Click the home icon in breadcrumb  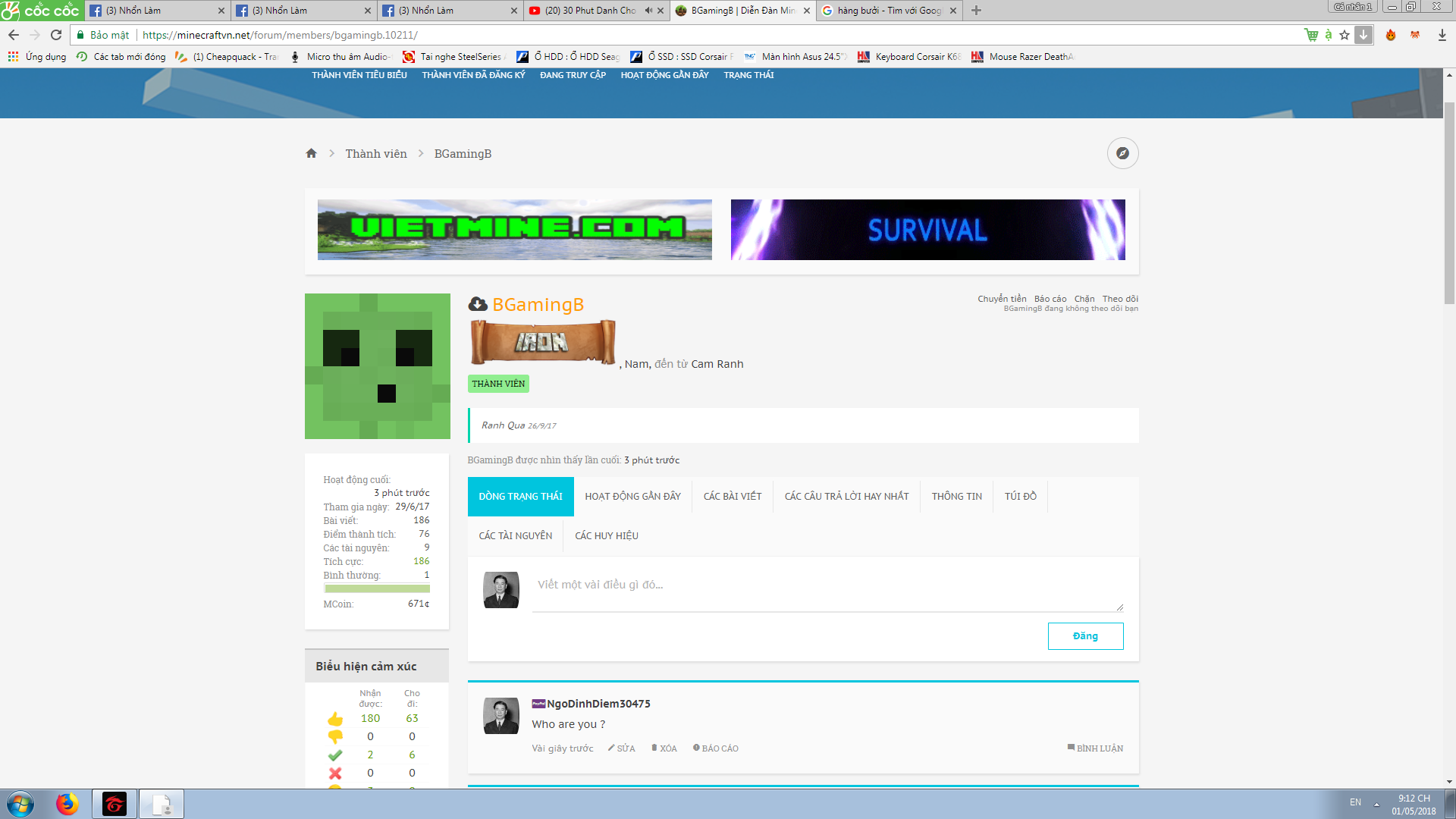click(311, 153)
